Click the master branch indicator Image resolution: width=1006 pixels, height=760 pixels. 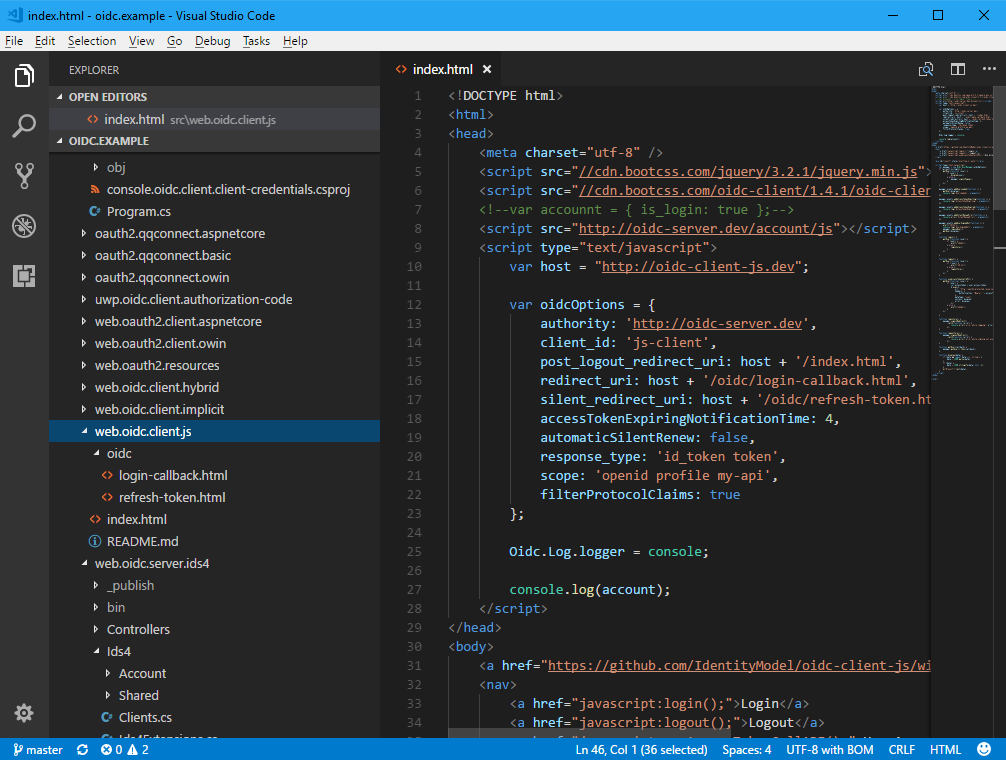pos(38,749)
